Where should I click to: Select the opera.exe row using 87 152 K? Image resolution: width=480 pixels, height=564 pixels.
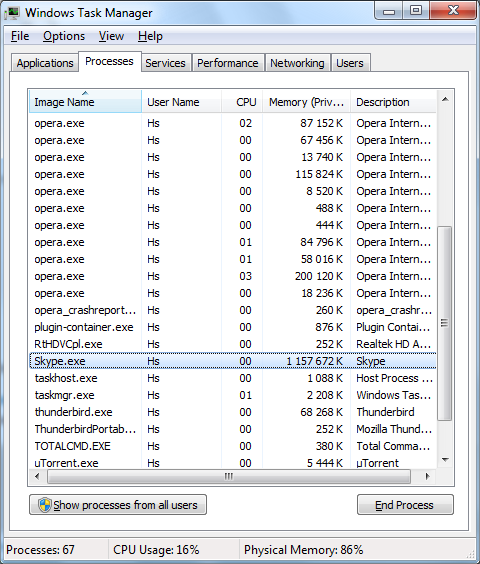point(233,123)
